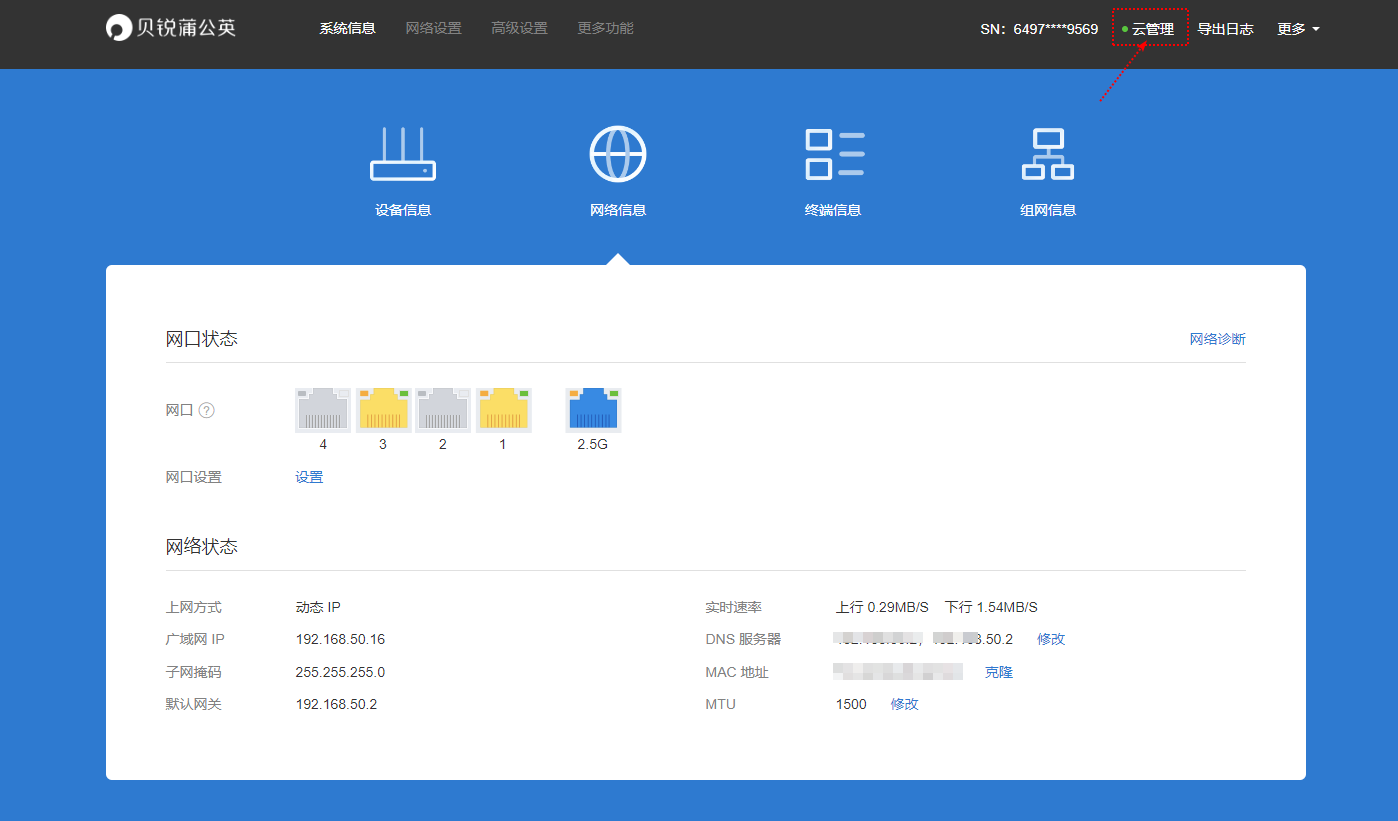Click the blue 2.5G port icon
The height and width of the screenshot is (821, 1398).
point(593,410)
